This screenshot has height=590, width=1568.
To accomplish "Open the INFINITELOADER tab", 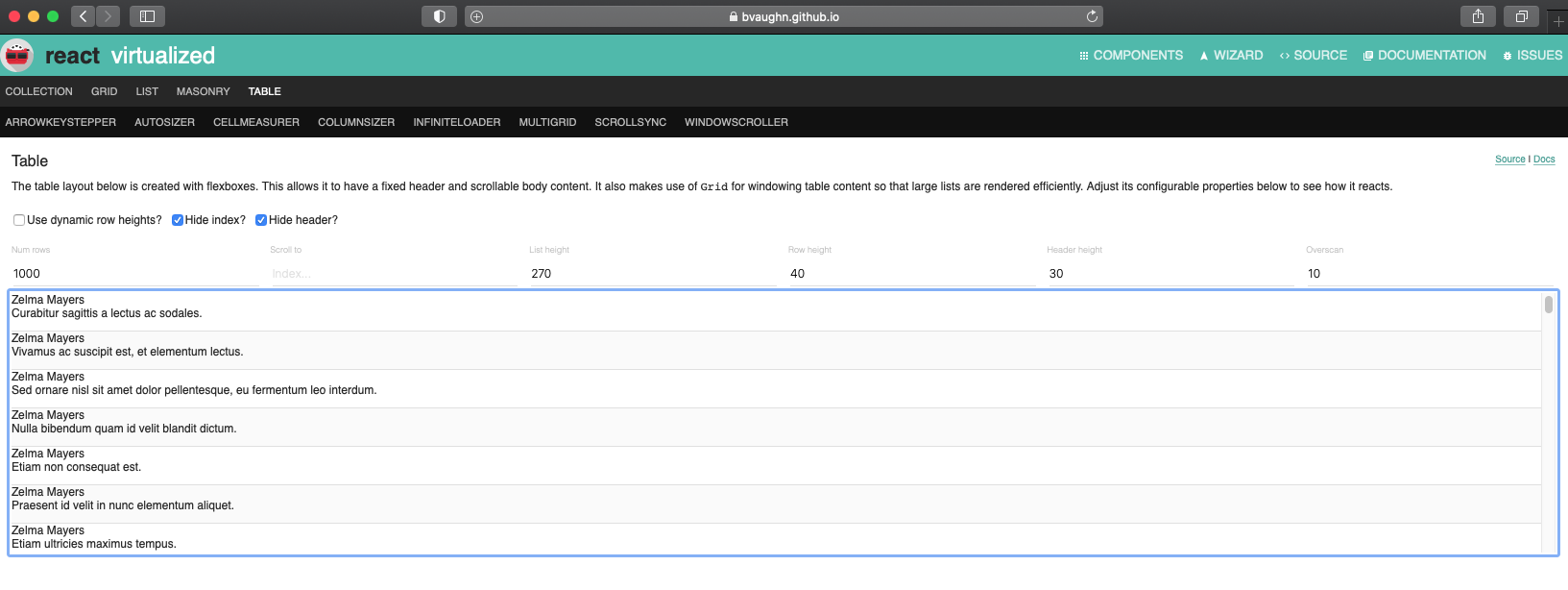I will (x=457, y=122).
